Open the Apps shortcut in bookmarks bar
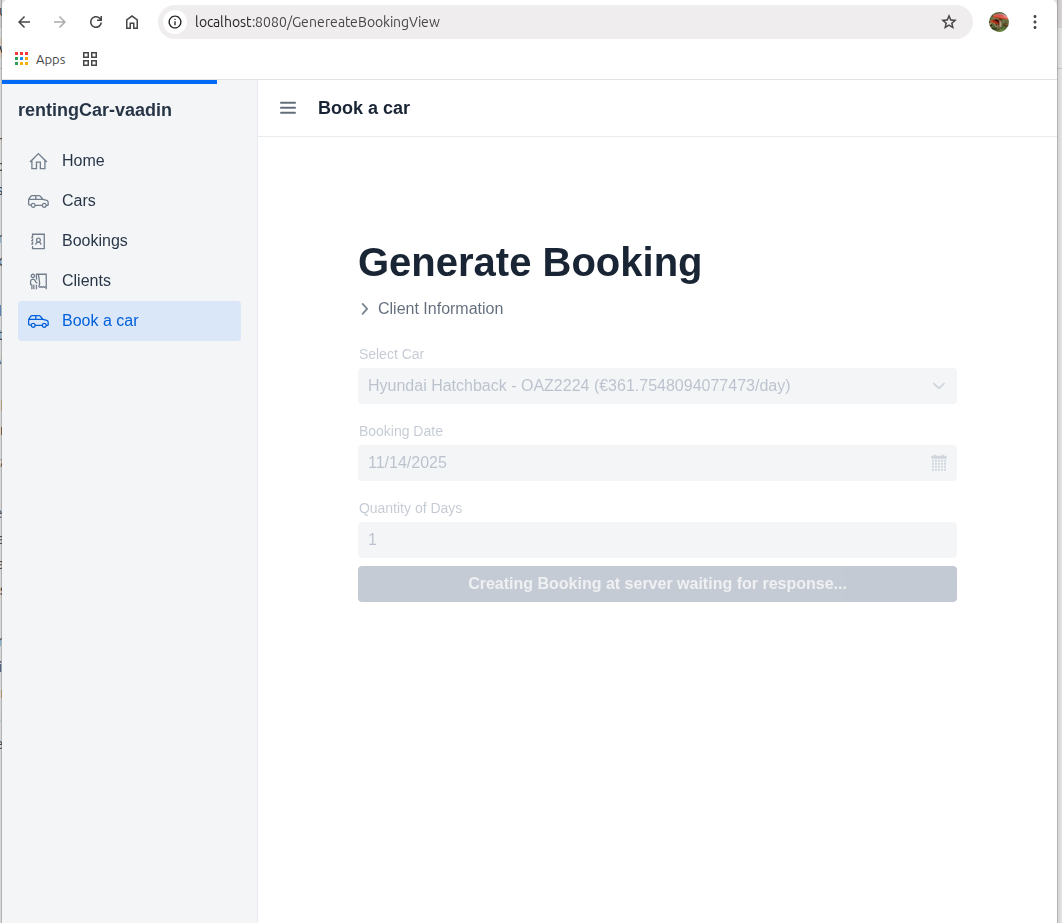 [40, 59]
